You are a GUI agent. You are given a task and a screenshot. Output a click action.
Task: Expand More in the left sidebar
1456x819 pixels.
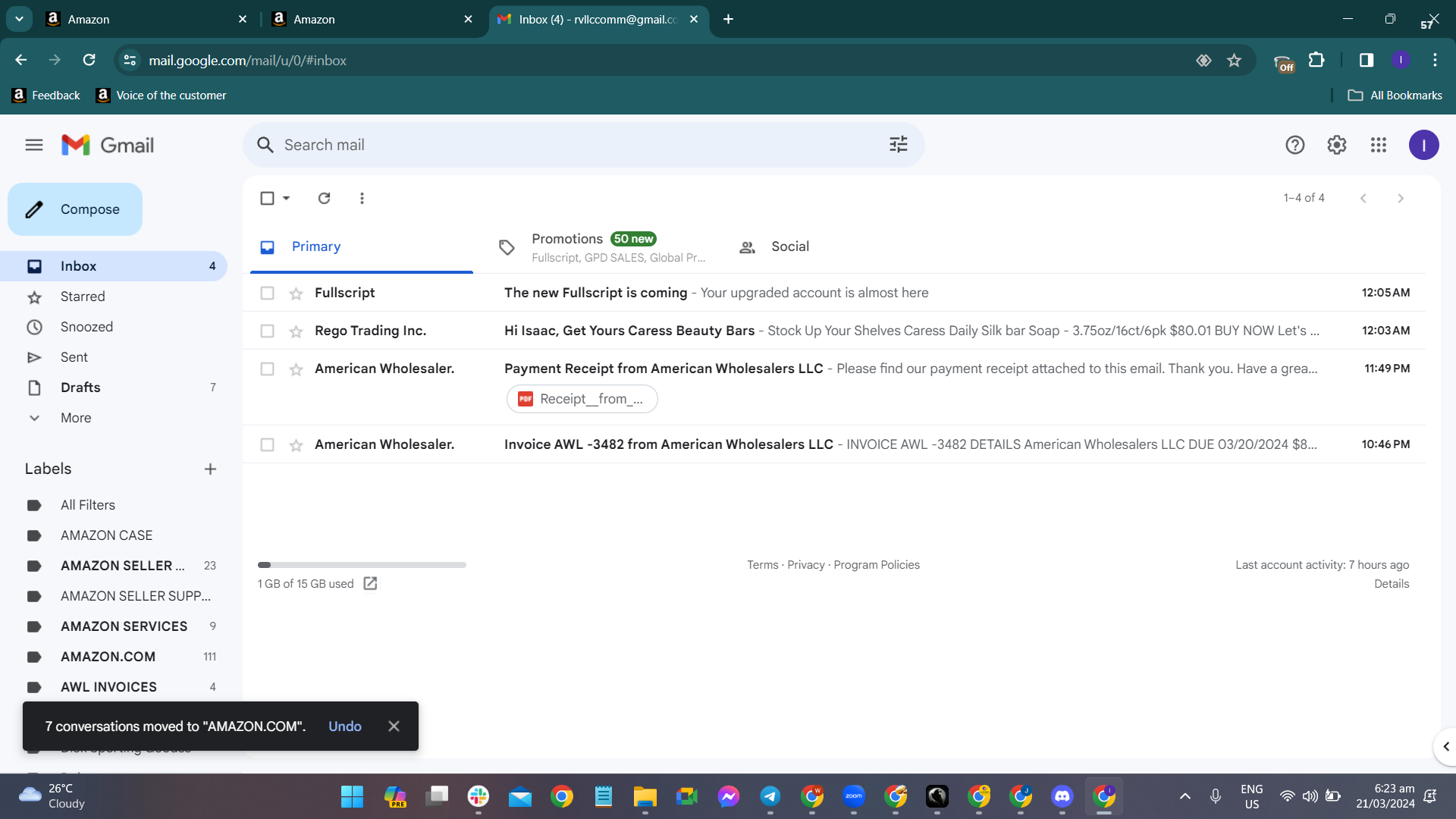tap(76, 418)
